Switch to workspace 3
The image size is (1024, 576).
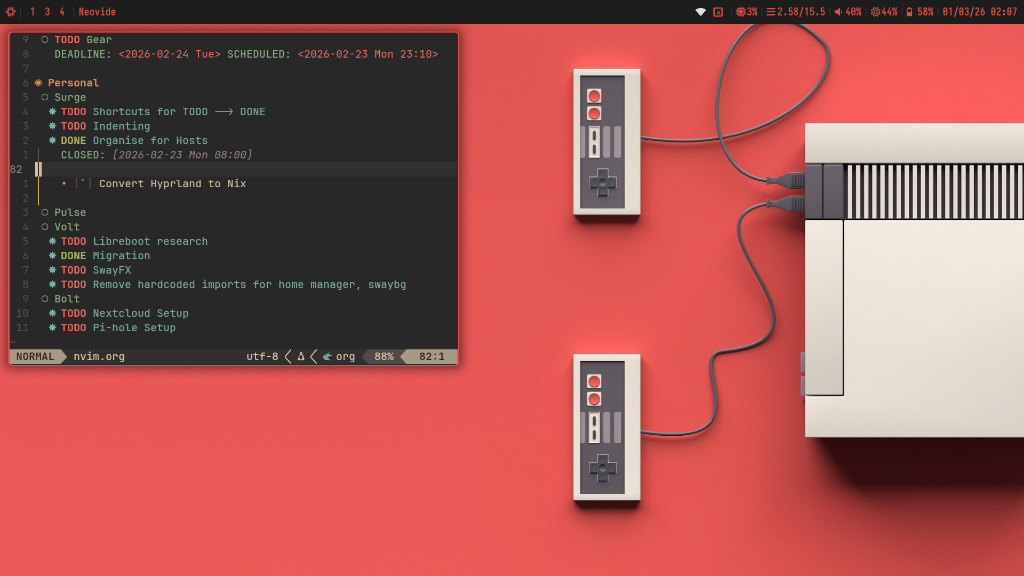point(47,12)
